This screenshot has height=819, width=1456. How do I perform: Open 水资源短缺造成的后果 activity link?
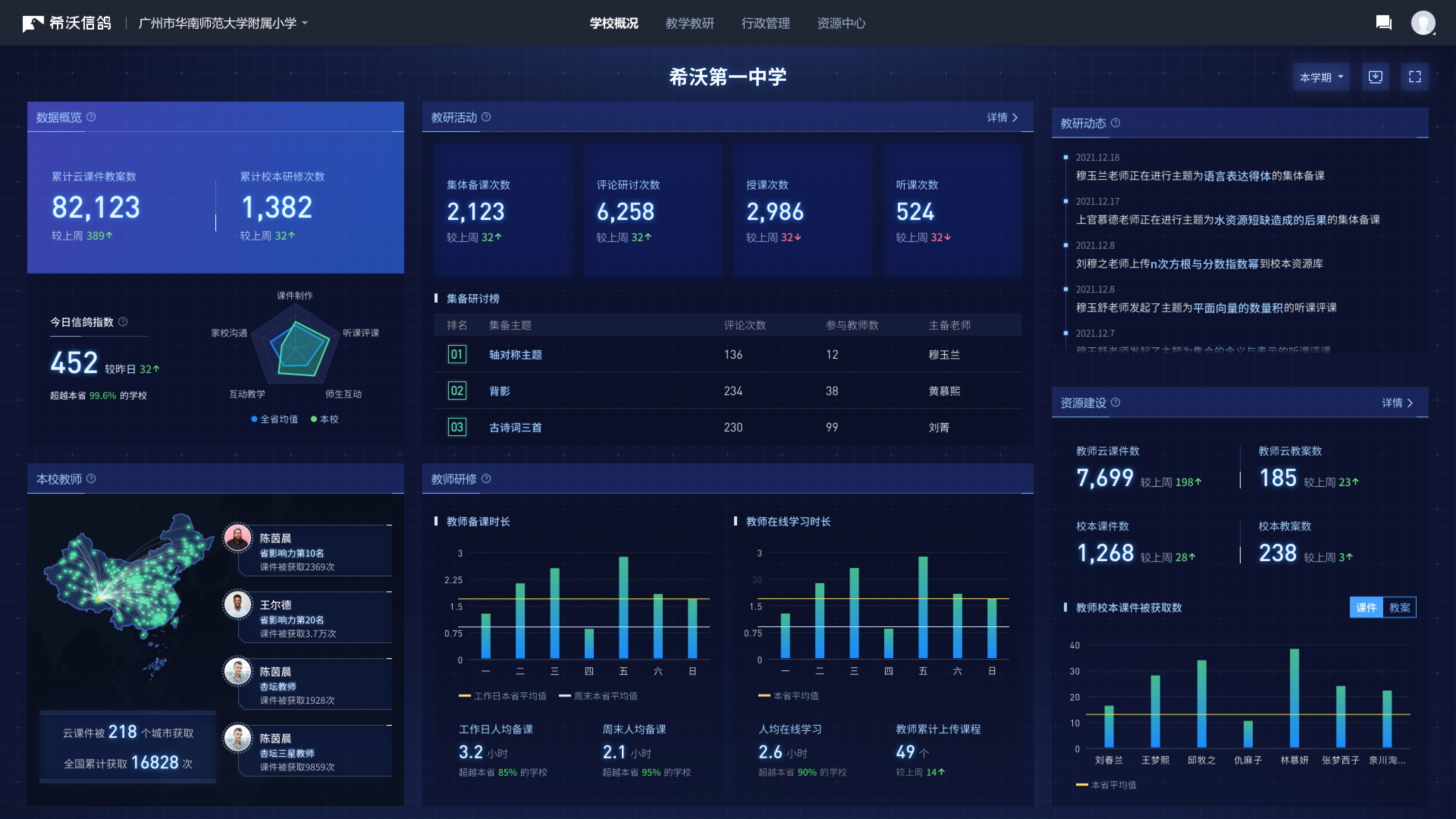[1271, 220]
